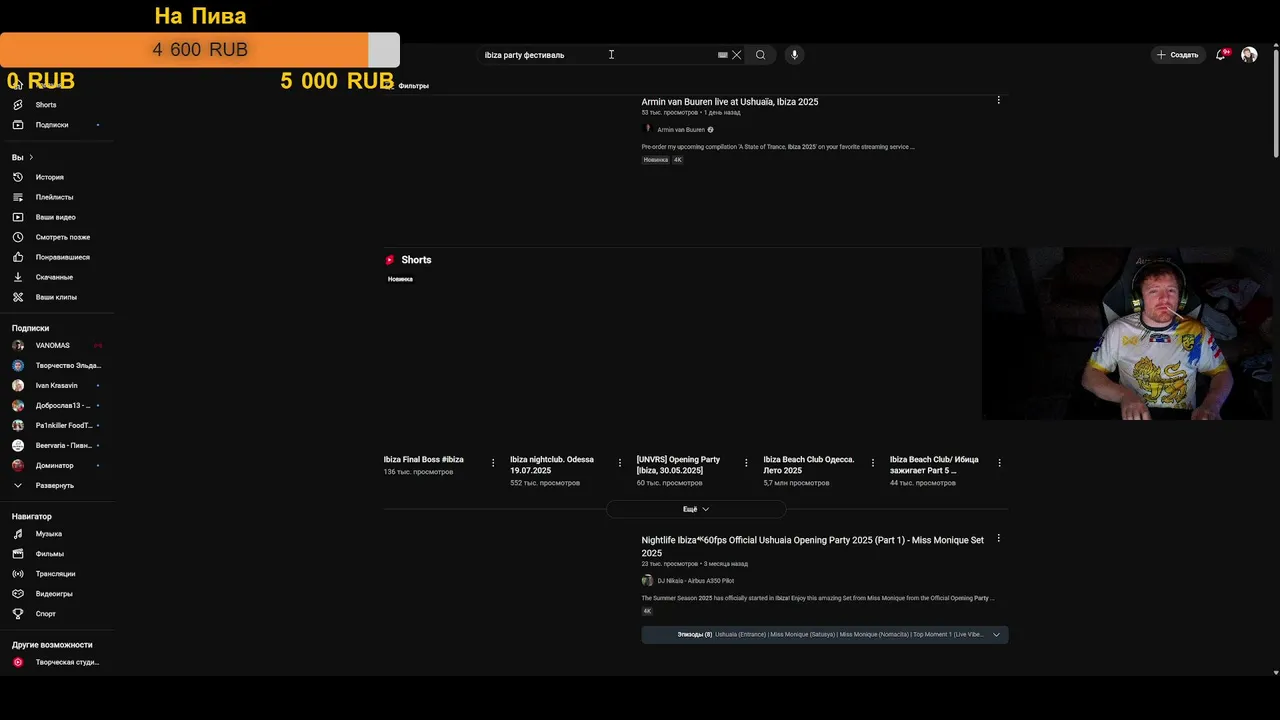This screenshot has height=720, width=1280.
Task: Open Ibiza Final Boss #ibiza short
Action: tap(424, 460)
